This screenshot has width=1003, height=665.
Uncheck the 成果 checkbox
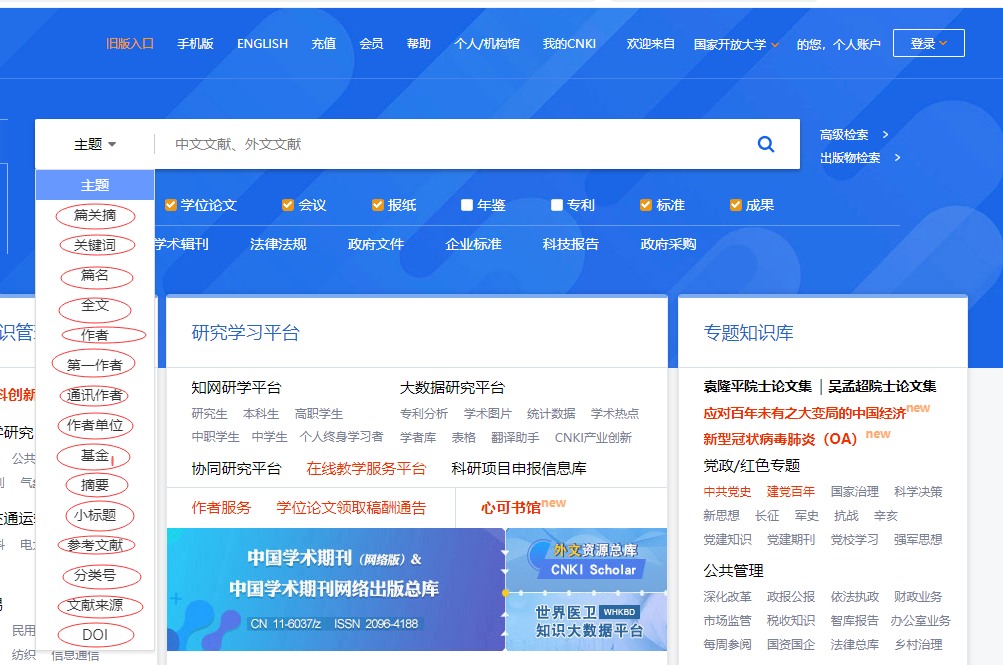tap(736, 205)
